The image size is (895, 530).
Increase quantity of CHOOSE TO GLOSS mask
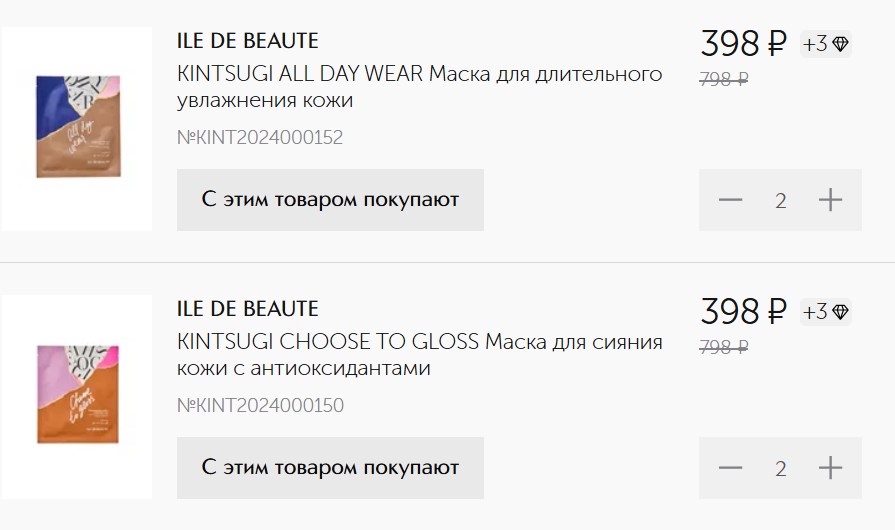(x=830, y=468)
